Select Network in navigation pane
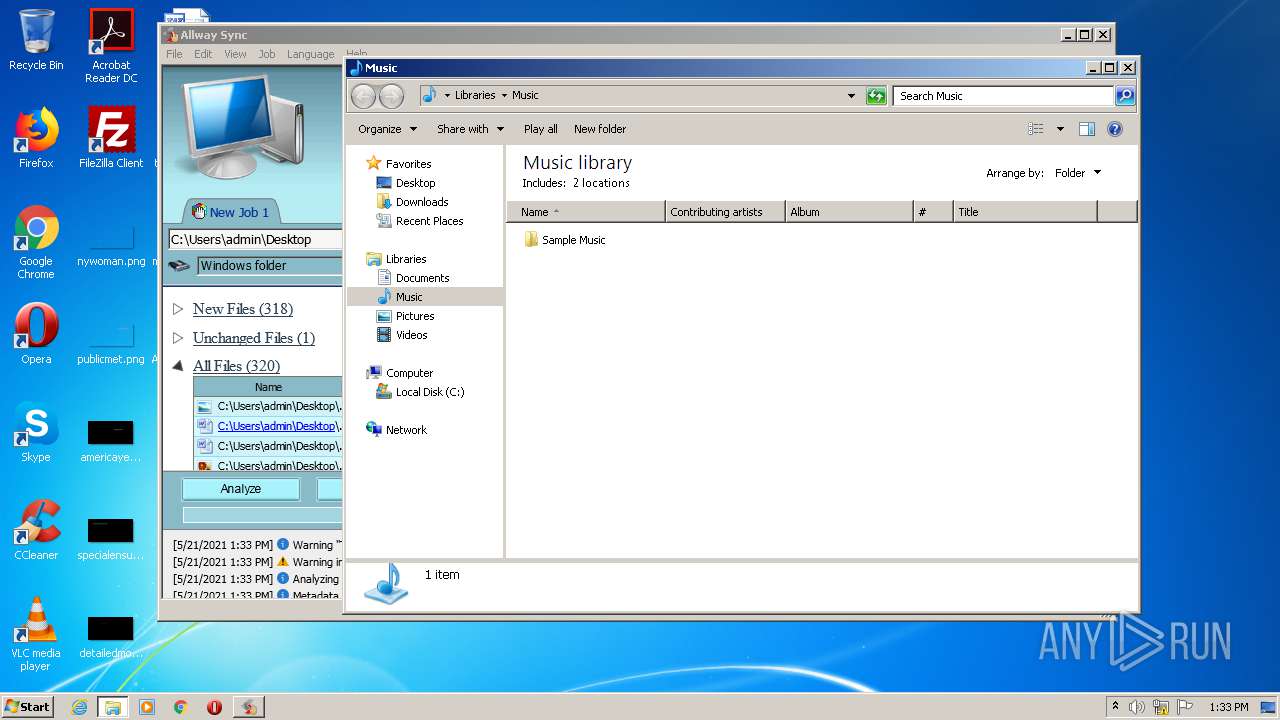 (x=397, y=430)
